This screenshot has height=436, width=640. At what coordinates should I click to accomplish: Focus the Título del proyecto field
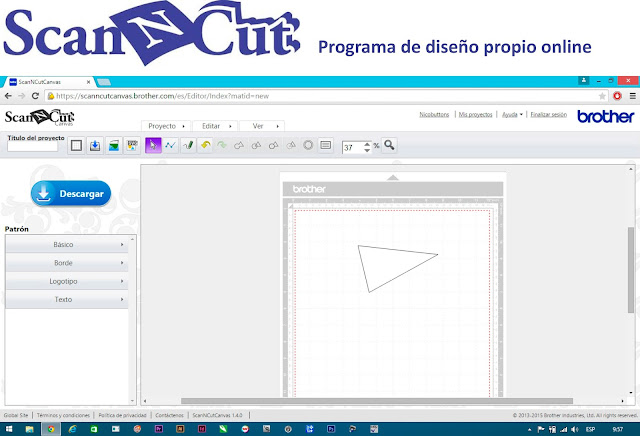pyautogui.click(x=33, y=147)
